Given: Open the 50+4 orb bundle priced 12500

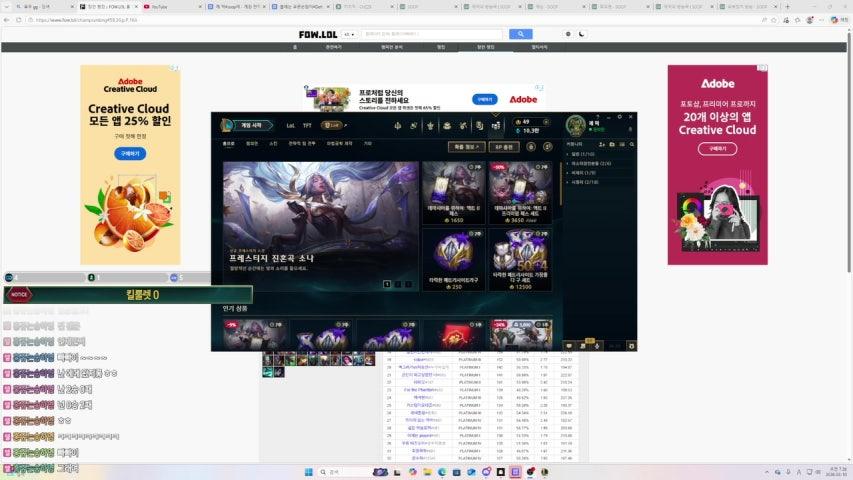Looking at the screenshot, I should coord(520,260).
